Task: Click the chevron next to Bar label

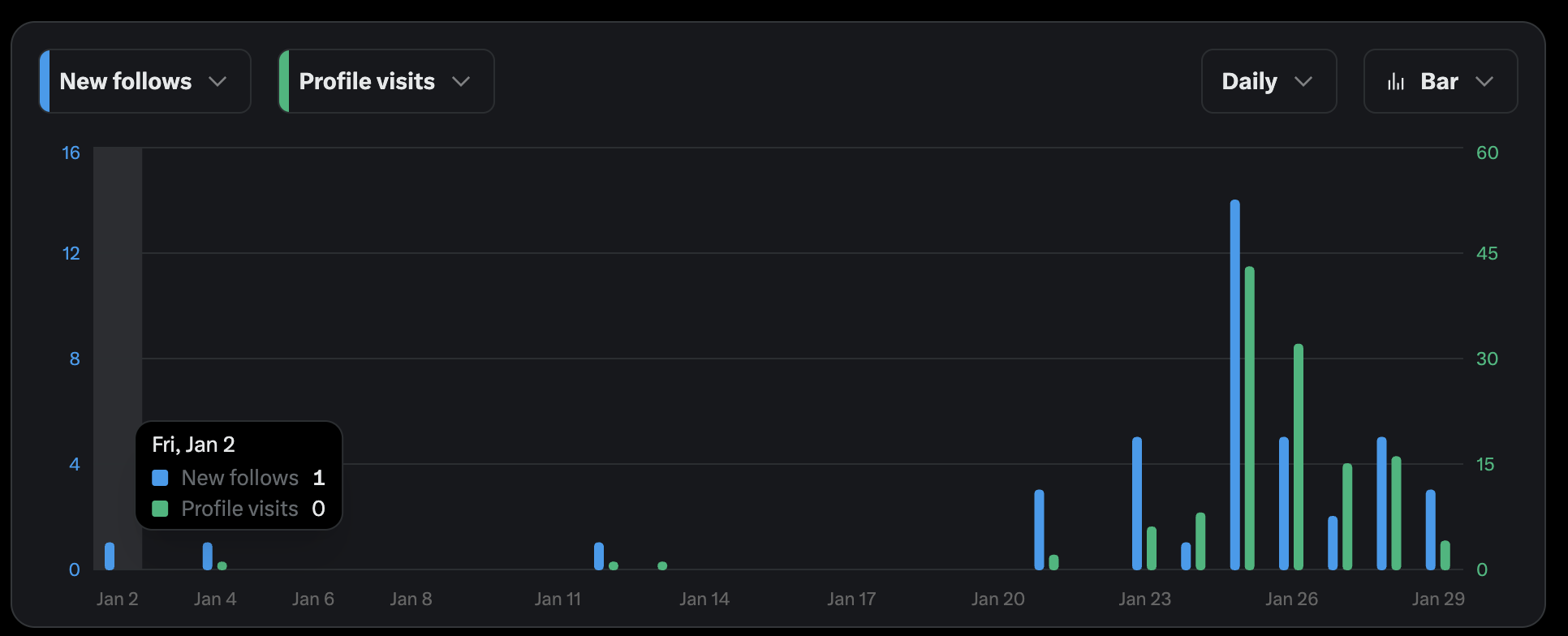Action: tap(1484, 82)
